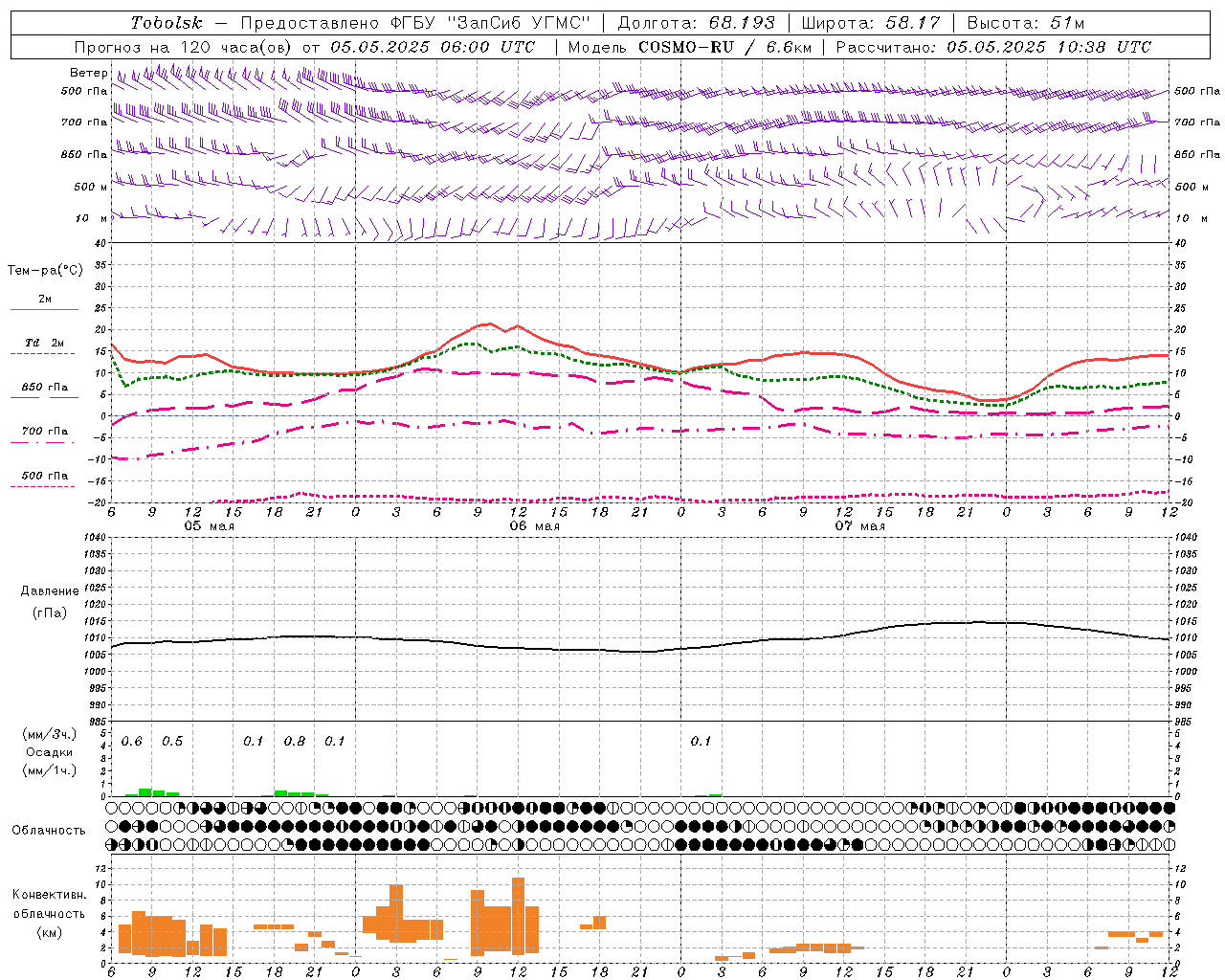This screenshot has height=980, width=1225.
Task: Select the Рассчитано 05.05.2025 10:38 UTC timestamp
Action: tap(993, 47)
